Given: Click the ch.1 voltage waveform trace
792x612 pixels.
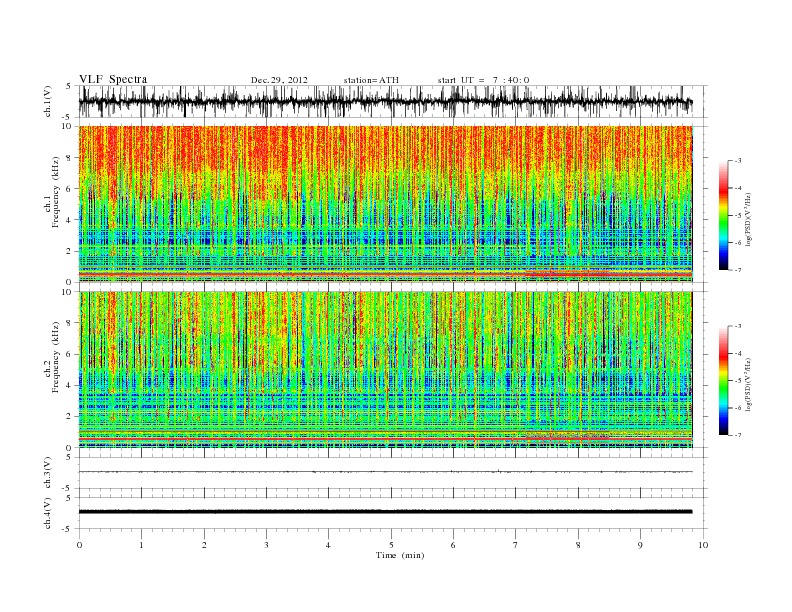Looking at the screenshot, I should click(385, 102).
